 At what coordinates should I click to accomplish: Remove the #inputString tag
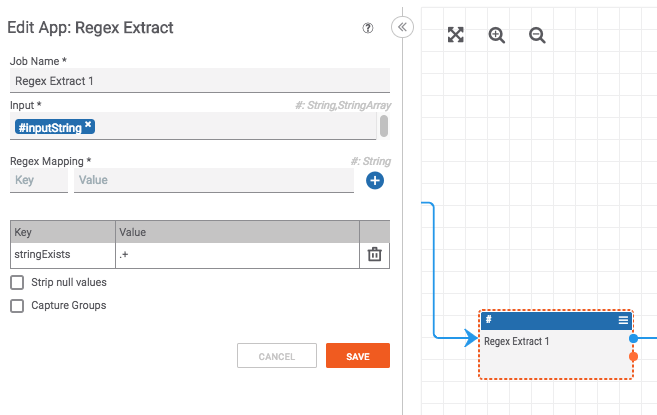(x=88, y=125)
